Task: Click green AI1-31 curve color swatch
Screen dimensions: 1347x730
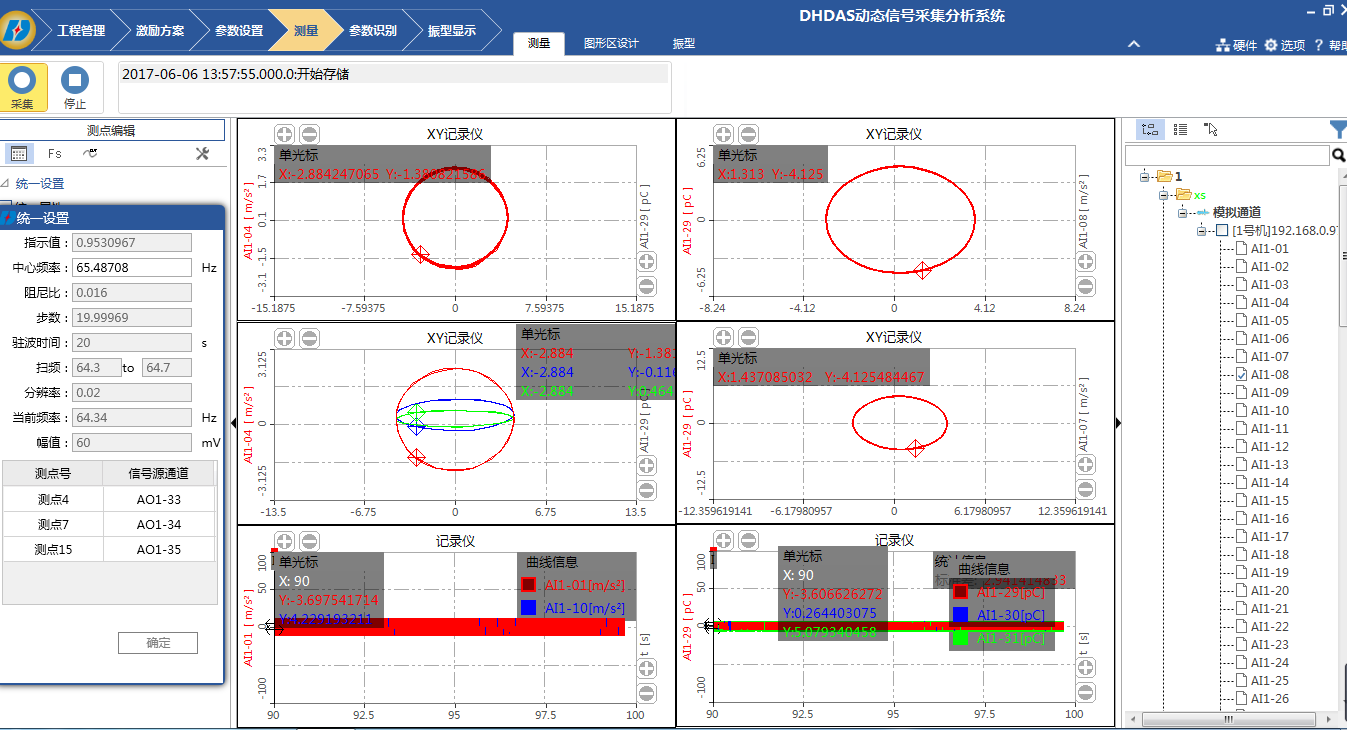Action: 961,638
